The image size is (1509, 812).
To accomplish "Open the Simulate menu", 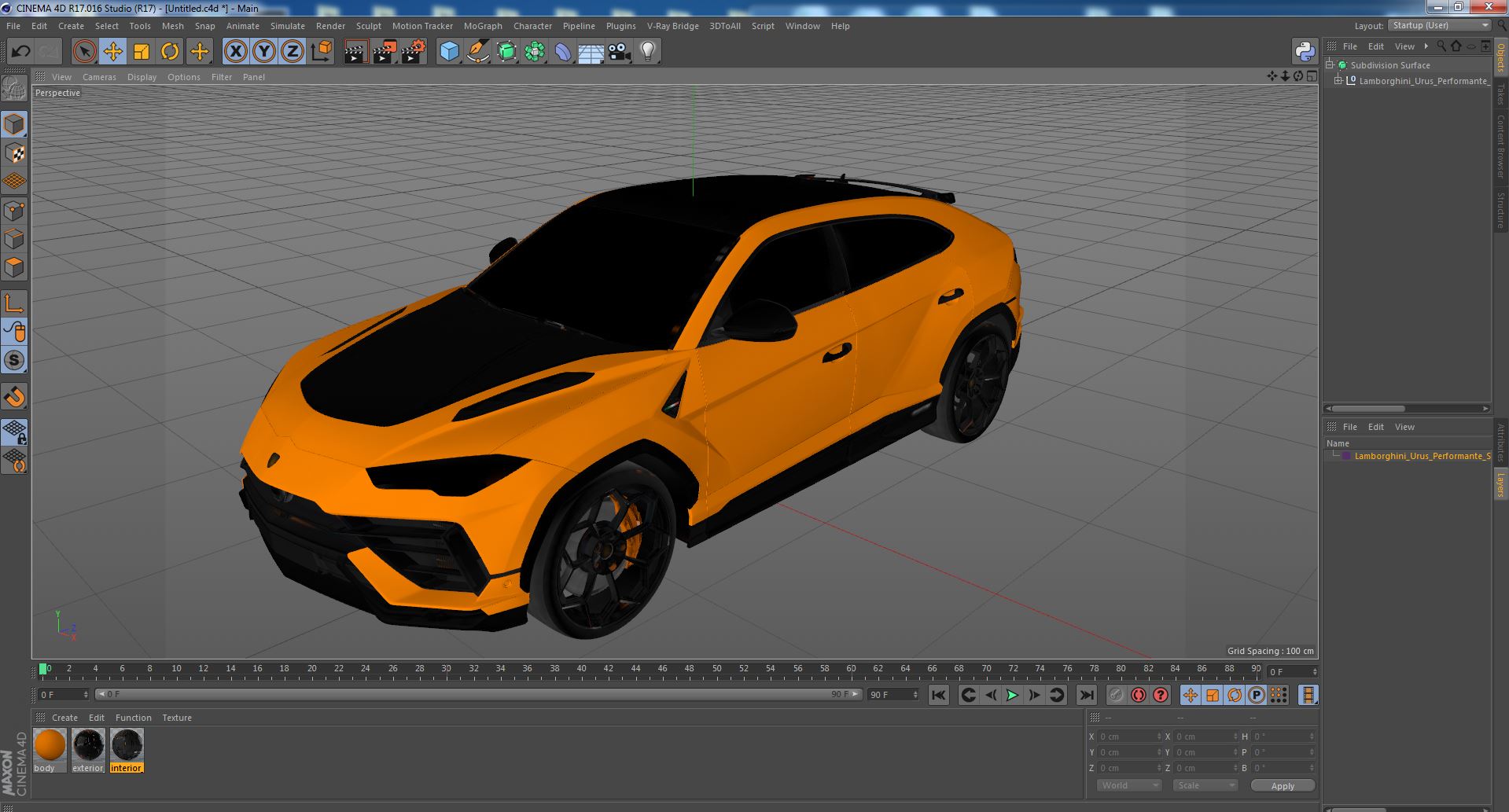I will [x=287, y=26].
